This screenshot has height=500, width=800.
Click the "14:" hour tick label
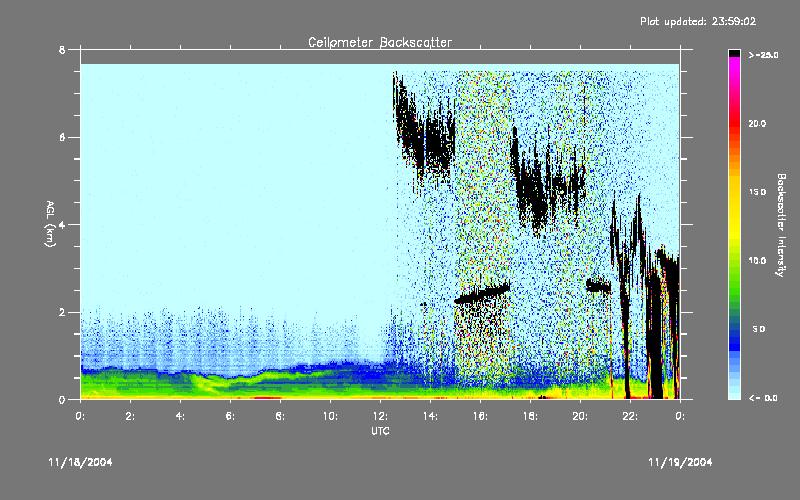click(x=430, y=416)
